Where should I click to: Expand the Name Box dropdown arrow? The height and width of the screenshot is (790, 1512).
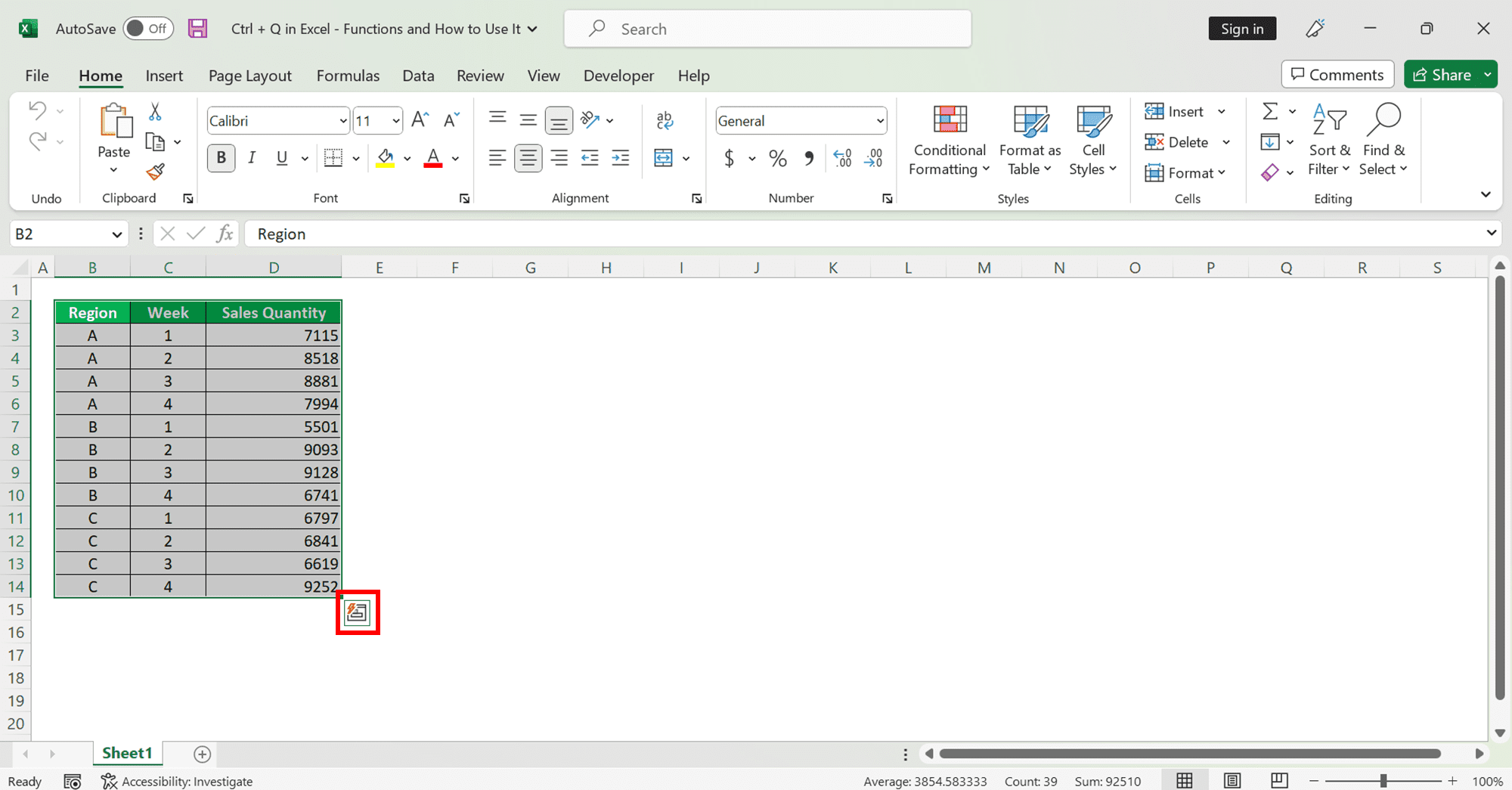click(116, 234)
